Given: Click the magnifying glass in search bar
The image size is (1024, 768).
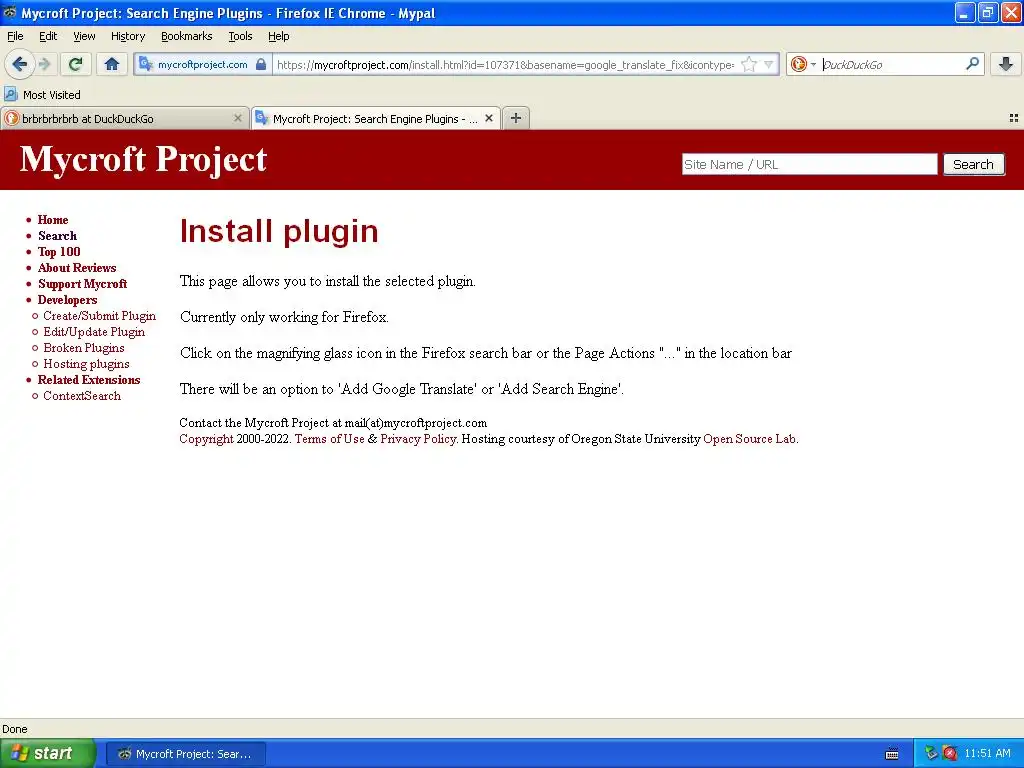Looking at the screenshot, I should [x=972, y=64].
